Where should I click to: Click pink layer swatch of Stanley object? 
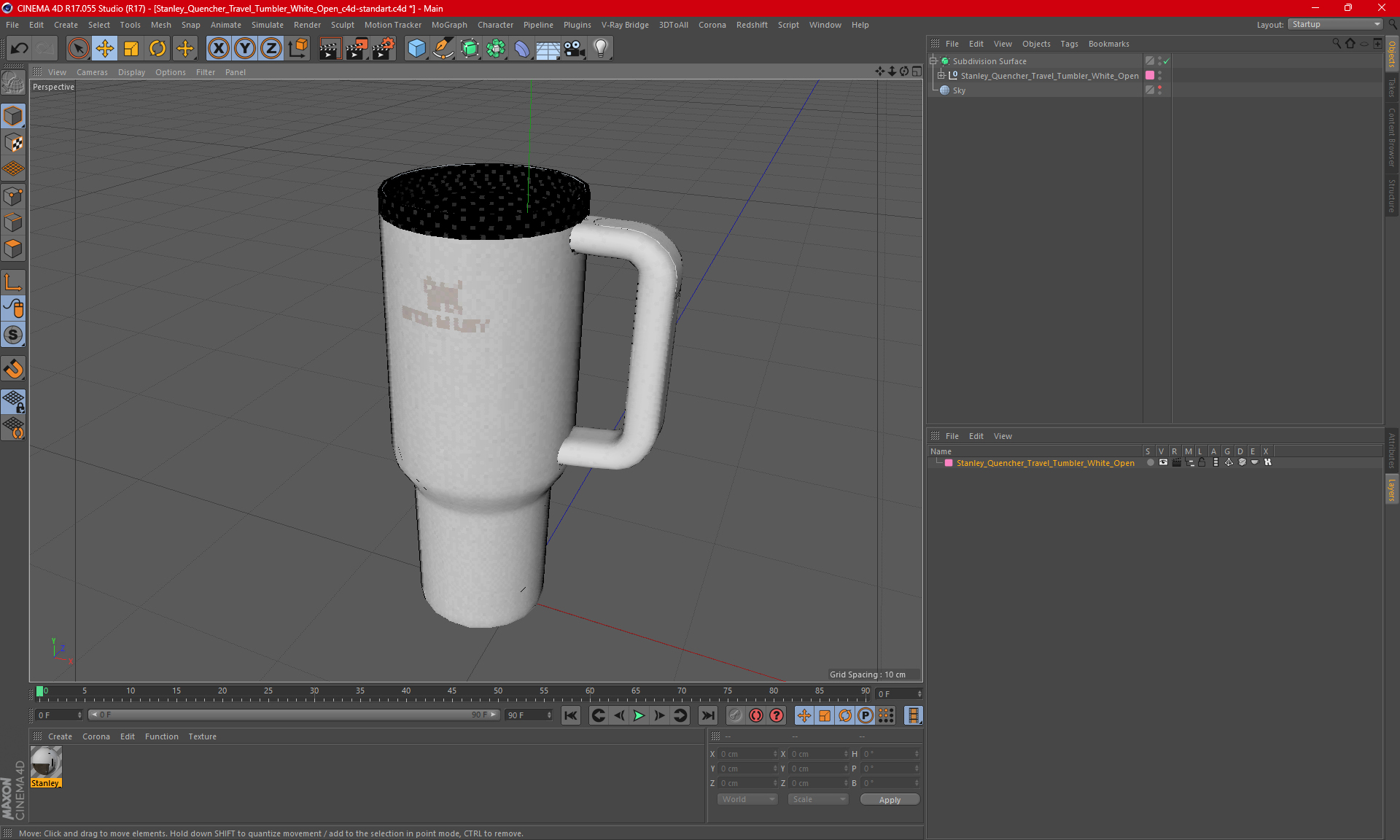1150,75
